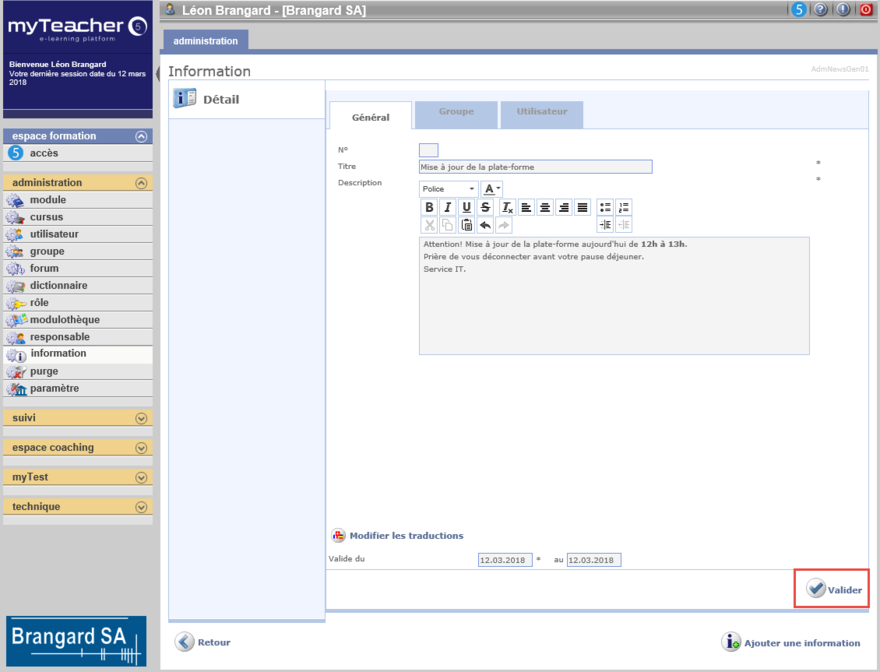Collapse the administration section
This screenshot has height=672, width=880.
click(x=141, y=183)
